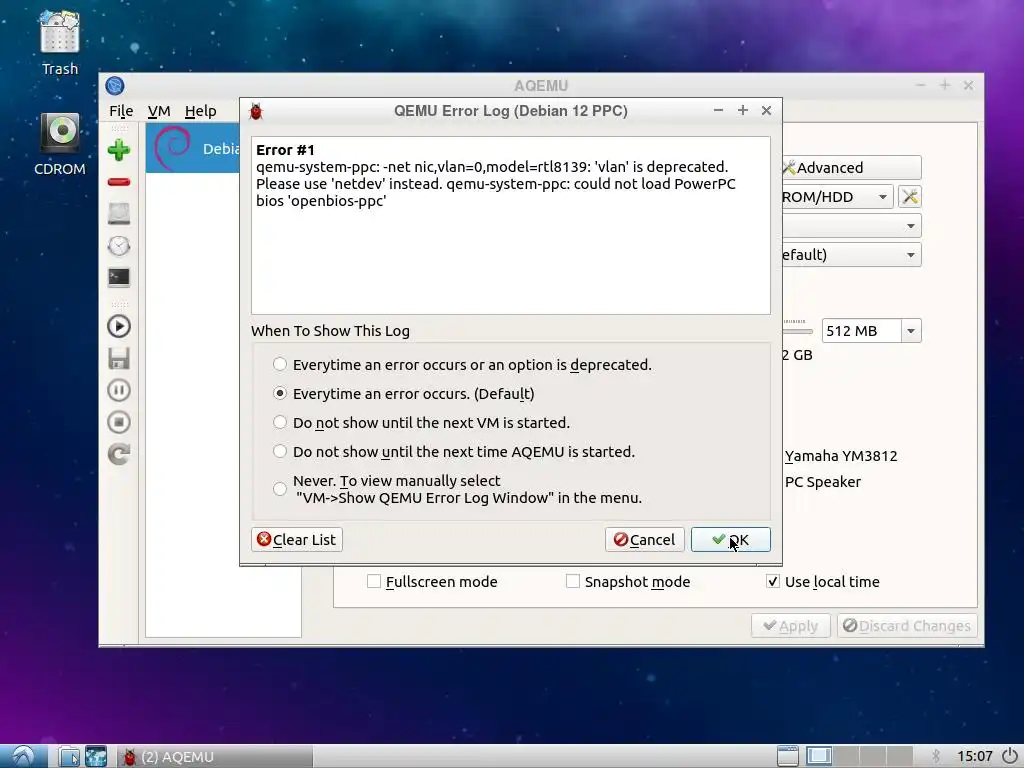Close the QEMU Error Log dialog
The width and height of the screenshot is (1024, 768).
(767, 110)
